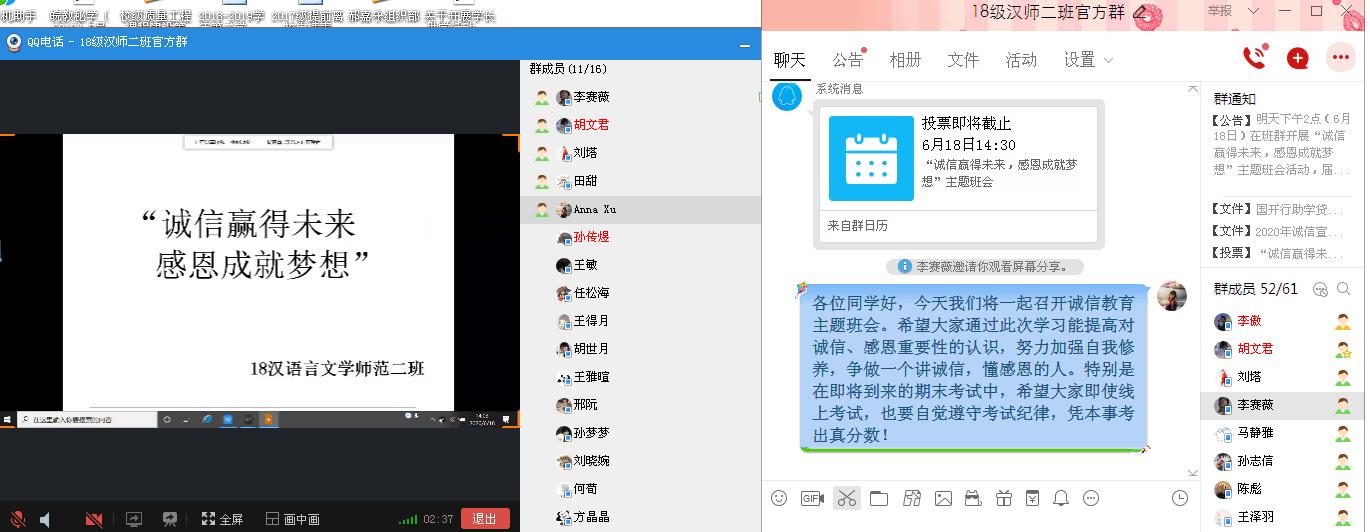
Task: Switch to the 公告 tab
Action: (847, 60)
